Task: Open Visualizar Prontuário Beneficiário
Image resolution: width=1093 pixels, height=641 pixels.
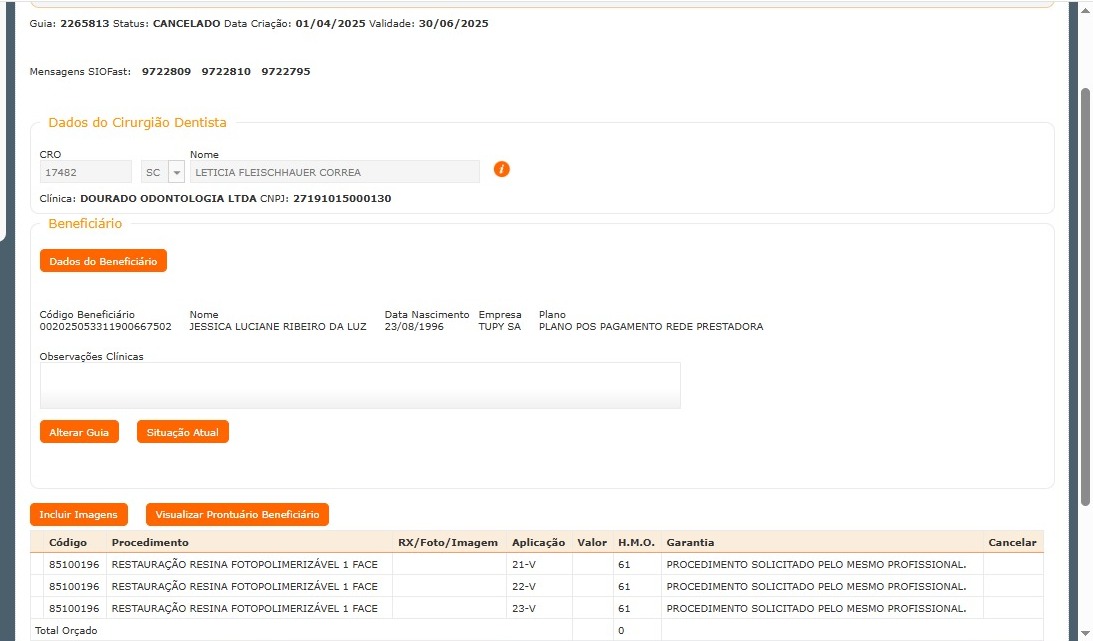Action: pos(237,514)
